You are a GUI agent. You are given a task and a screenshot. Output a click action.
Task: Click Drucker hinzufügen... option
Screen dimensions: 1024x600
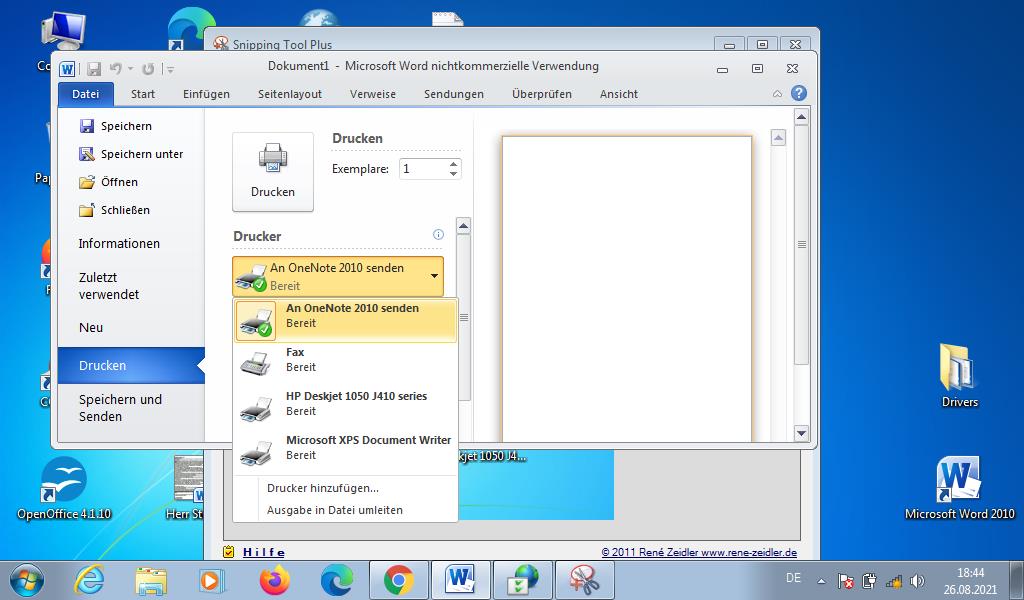coord(323,488)
